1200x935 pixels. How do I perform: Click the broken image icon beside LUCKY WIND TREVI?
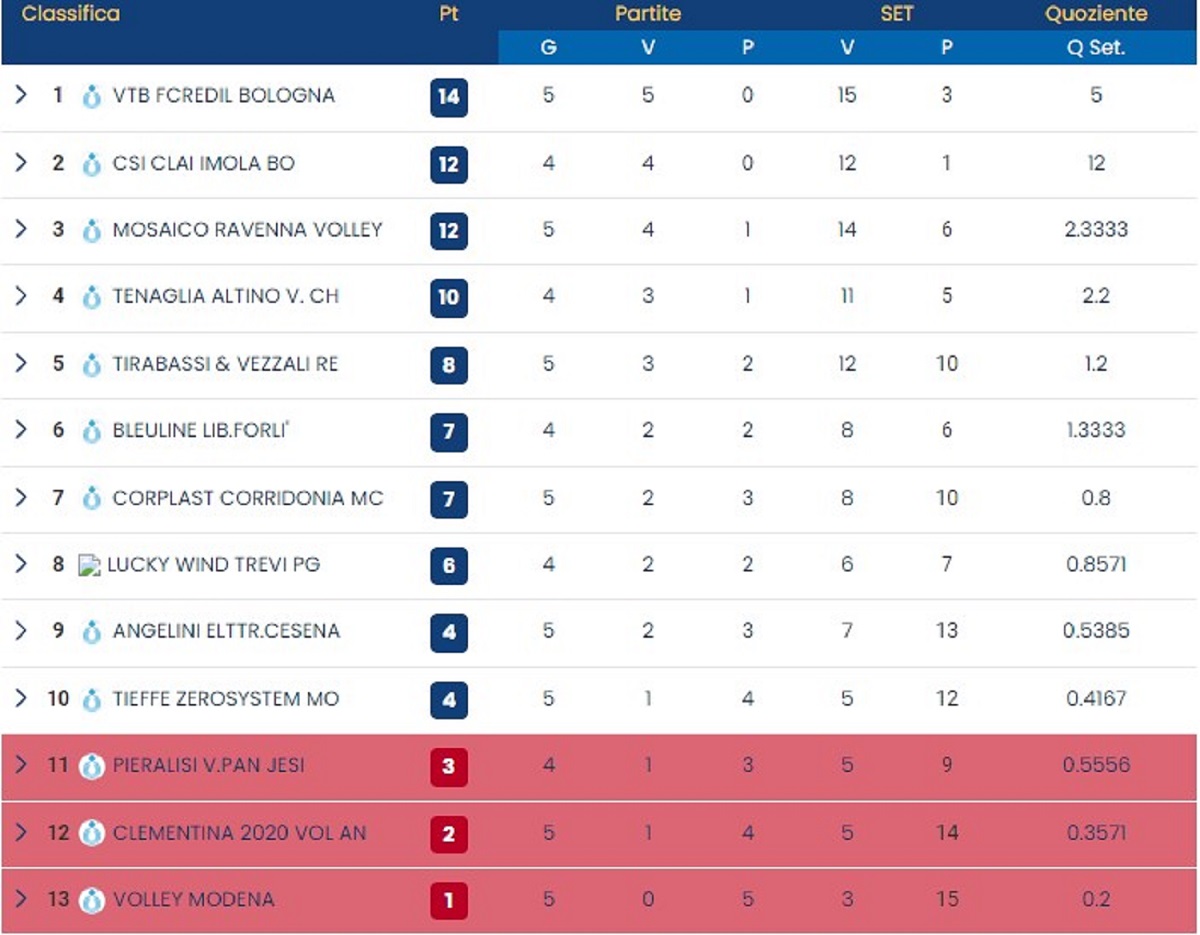pos(90,566)
